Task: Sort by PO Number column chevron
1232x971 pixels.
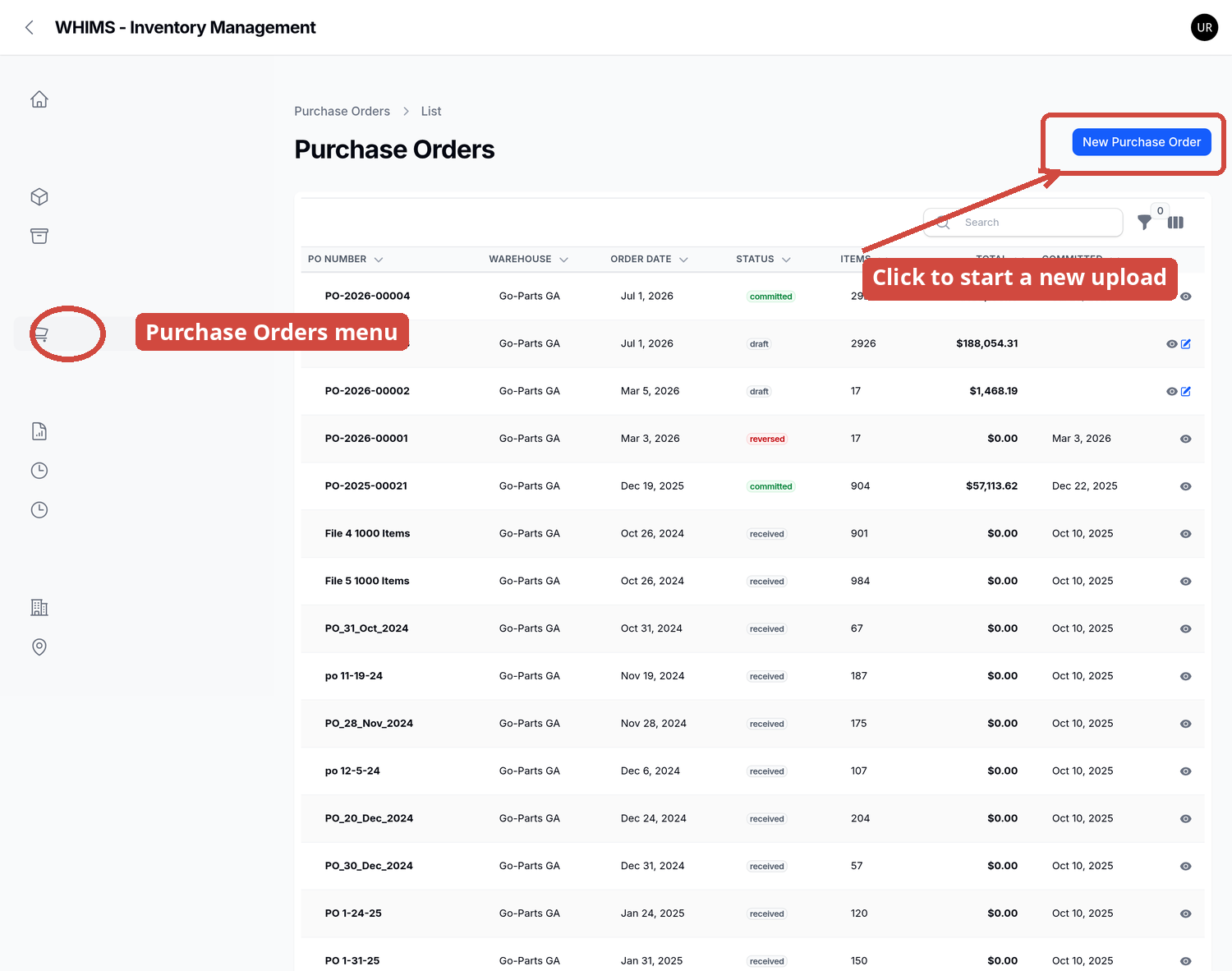Action: 379,260
